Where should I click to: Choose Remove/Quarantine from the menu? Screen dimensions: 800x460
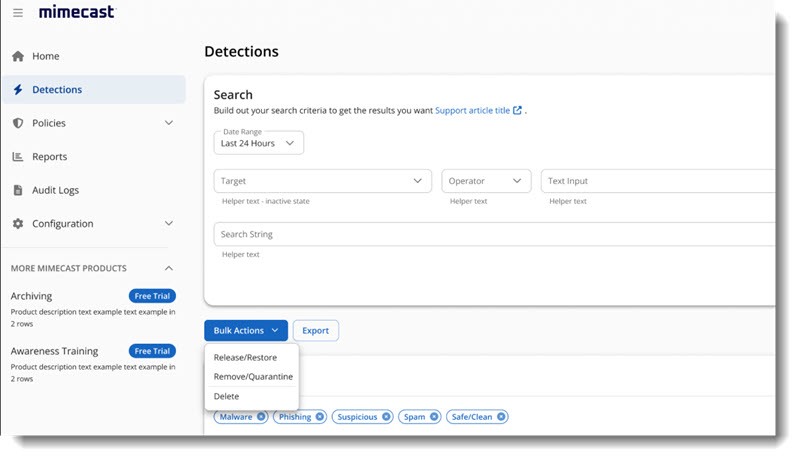coord(253,377)
